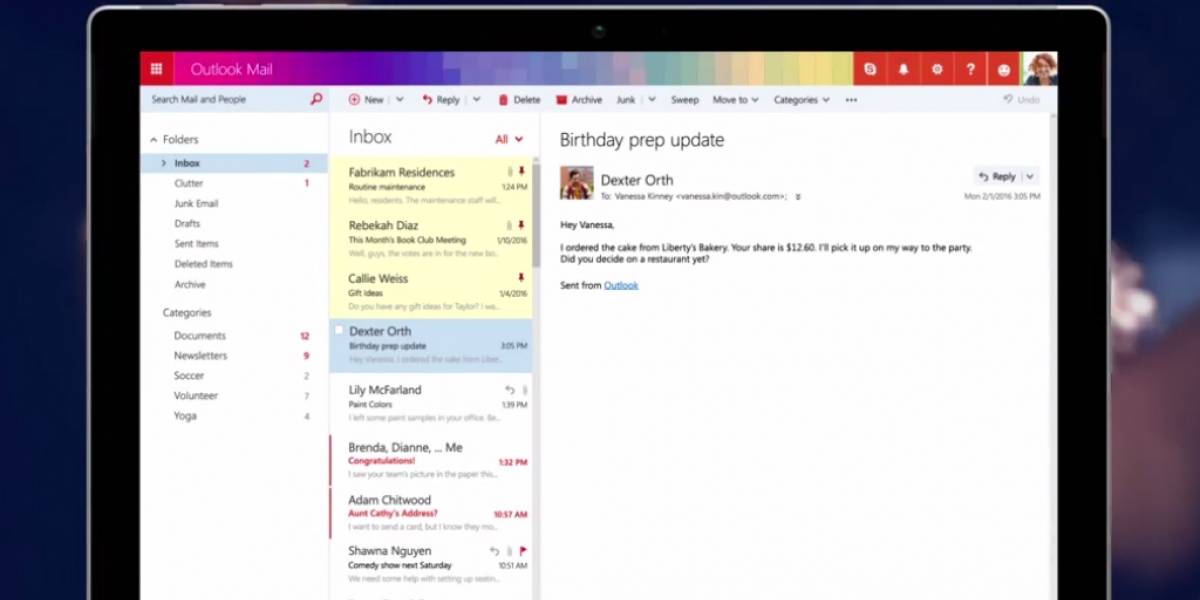This screenshot has width=1200, height=600.
Task: Archive the selected email
Action: [x=579, y=100]
